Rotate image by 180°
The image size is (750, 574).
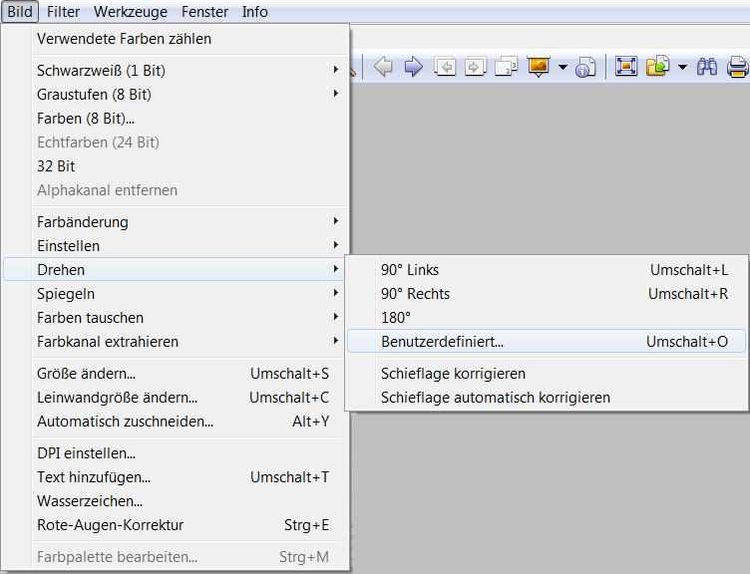tap(546, 318)
